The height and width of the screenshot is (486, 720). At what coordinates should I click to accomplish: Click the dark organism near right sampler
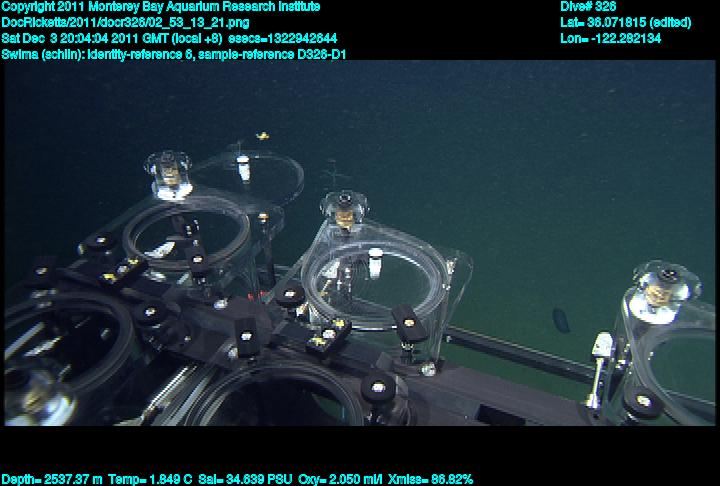click(x=561, y=320)
